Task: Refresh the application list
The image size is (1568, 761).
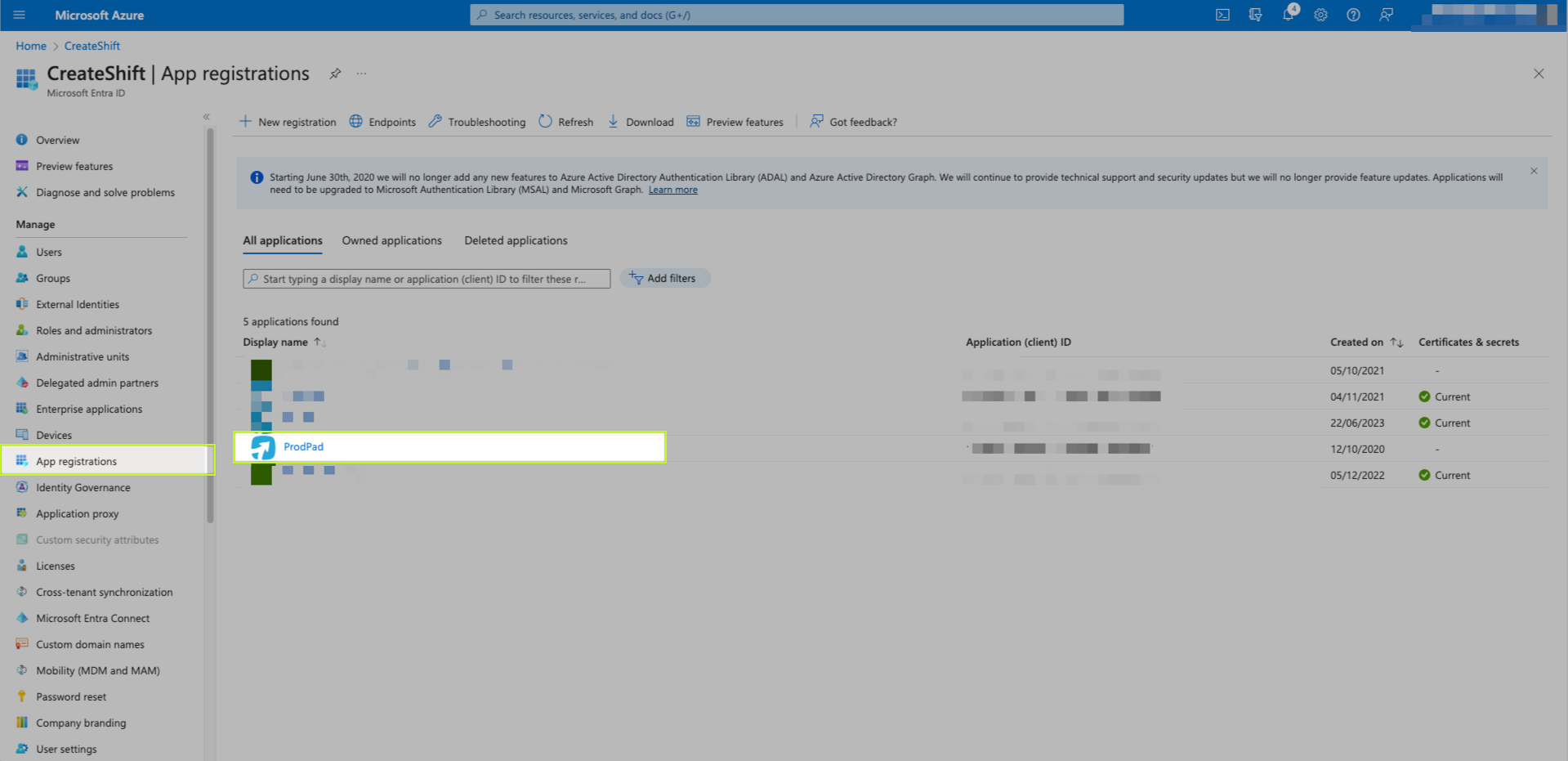Action: pyautogui.click(x=566, y=122)
